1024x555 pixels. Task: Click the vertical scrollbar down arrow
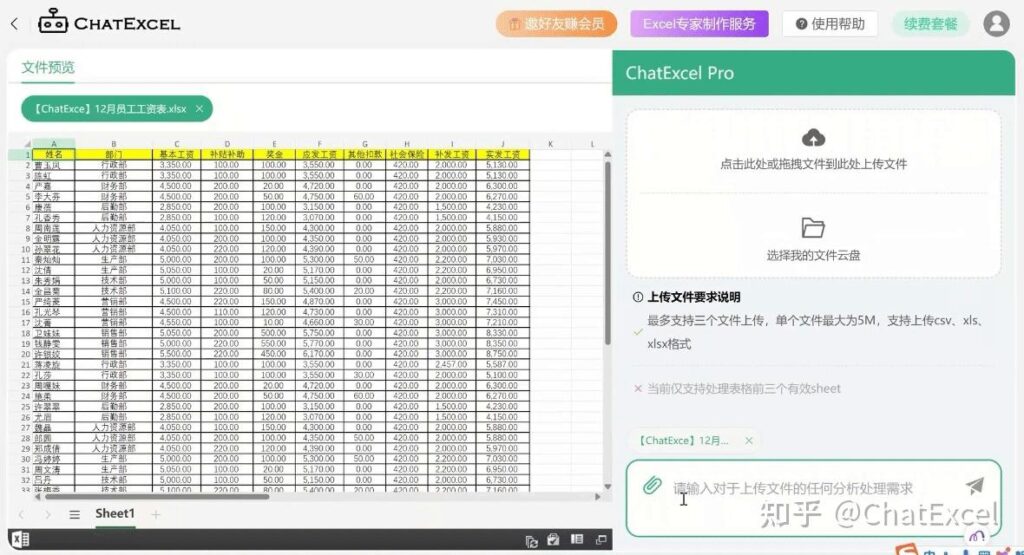pyautogui.click(x=607, y=486)
